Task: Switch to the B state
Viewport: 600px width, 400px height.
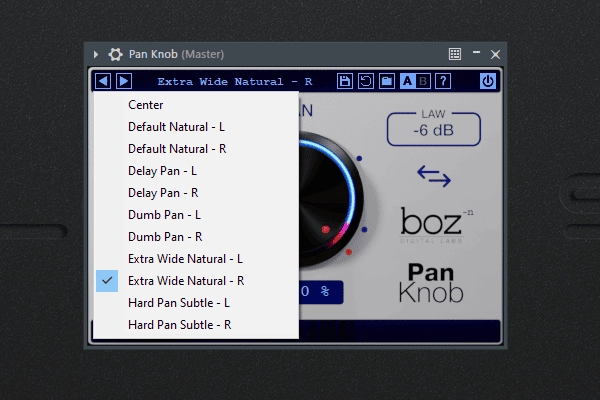Action: (x=423, y=81)
